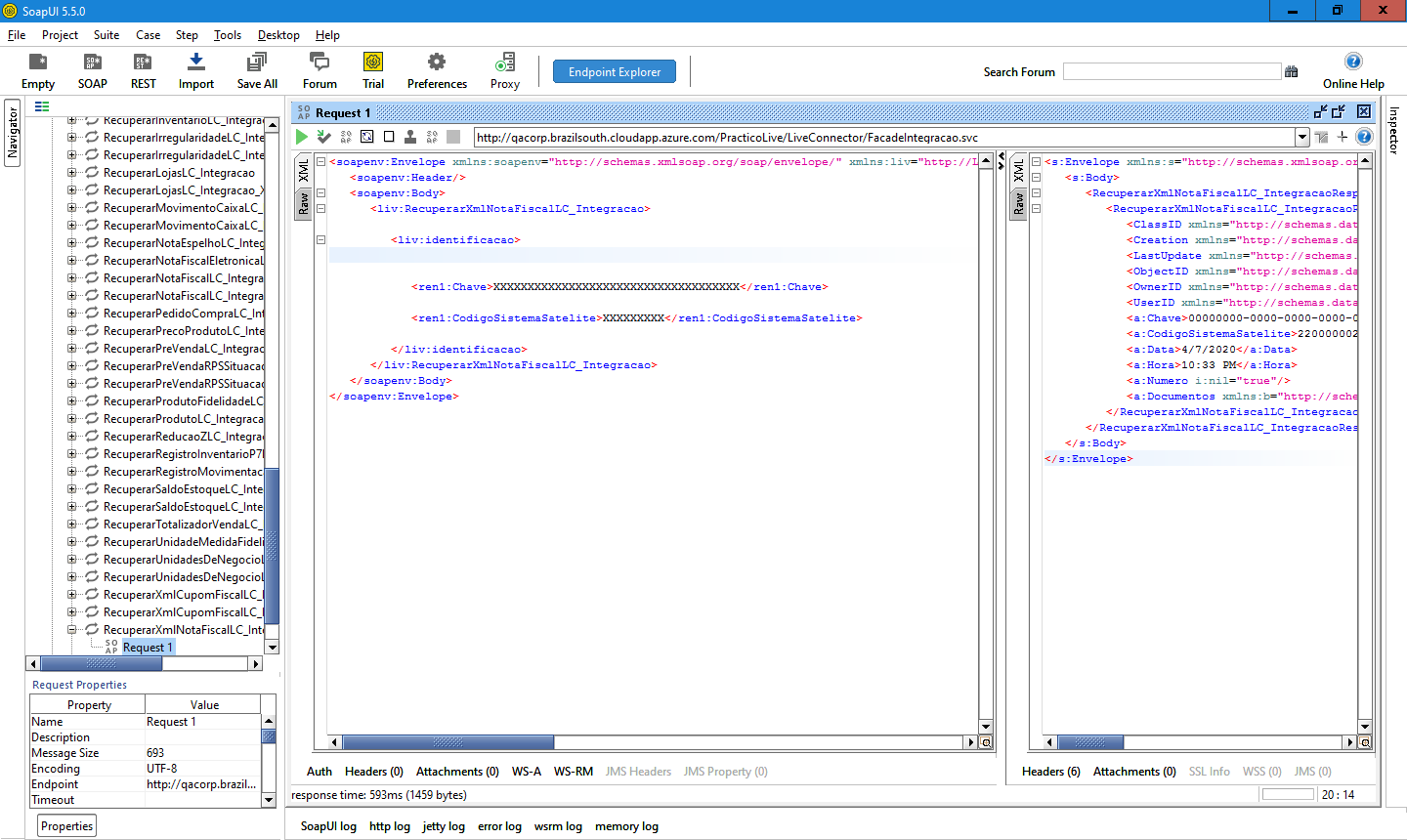The width and height of the screenshot is (1407, 840).
Task: Open the Headers (6) response tab
Action: click(1051, 772)
